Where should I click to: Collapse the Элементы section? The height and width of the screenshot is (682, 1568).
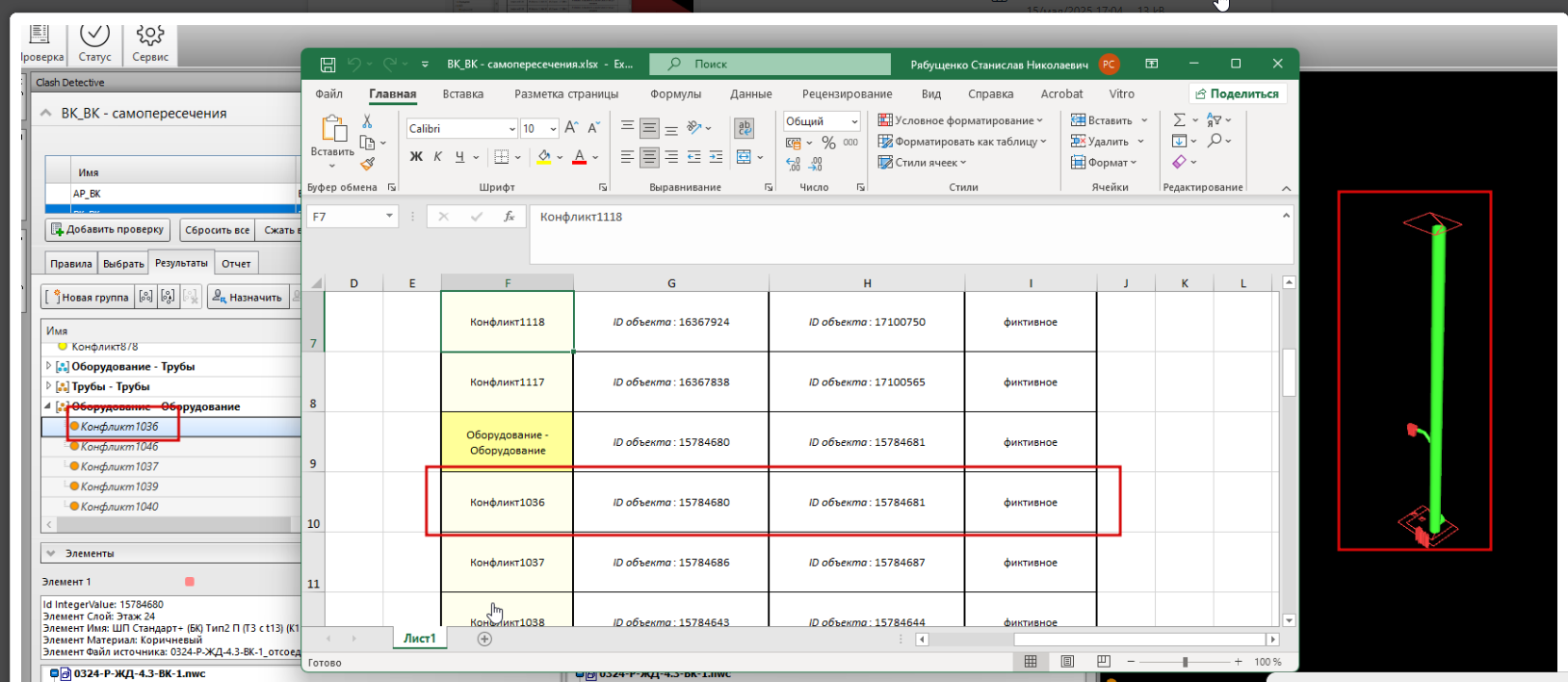click(x=50, y=553)
